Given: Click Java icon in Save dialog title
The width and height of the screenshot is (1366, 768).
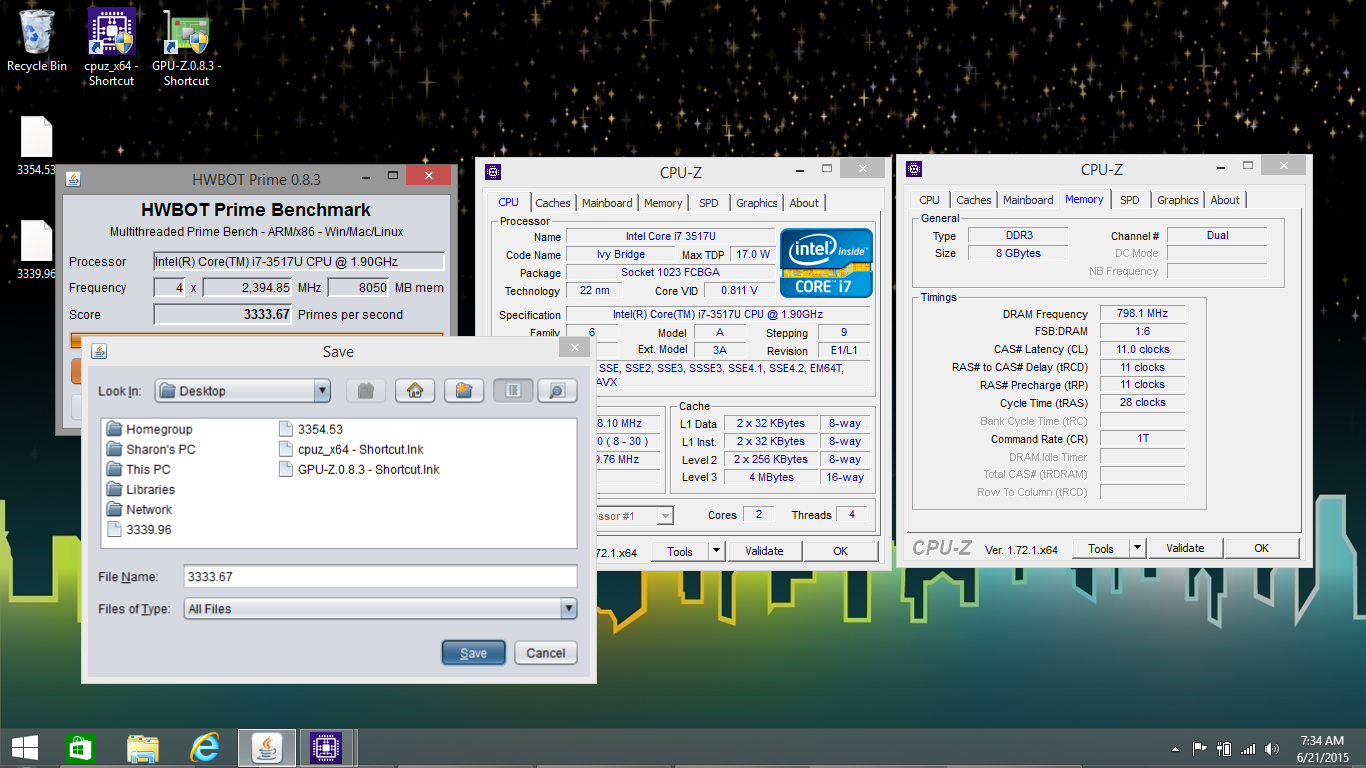Looking at the screenshot, I should pyautogui.click(x=99, y=351).
